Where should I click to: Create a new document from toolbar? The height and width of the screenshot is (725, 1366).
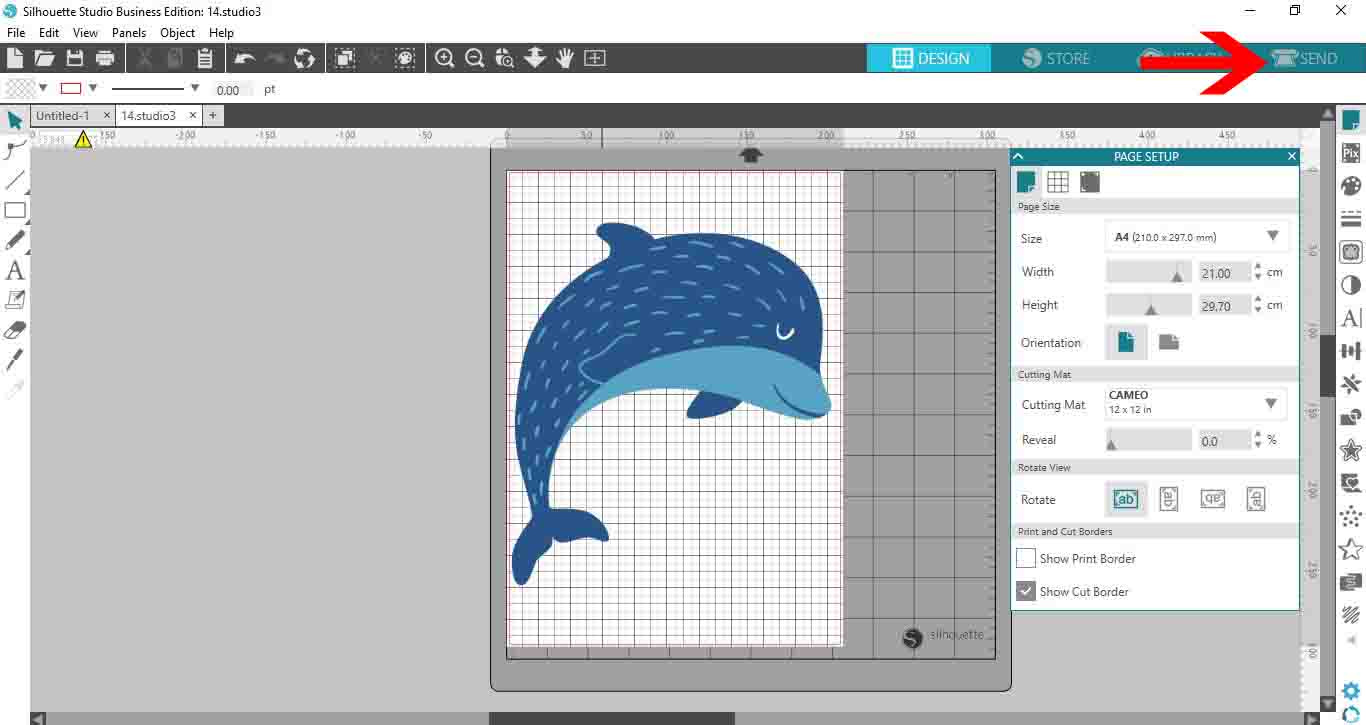(15, 58)
